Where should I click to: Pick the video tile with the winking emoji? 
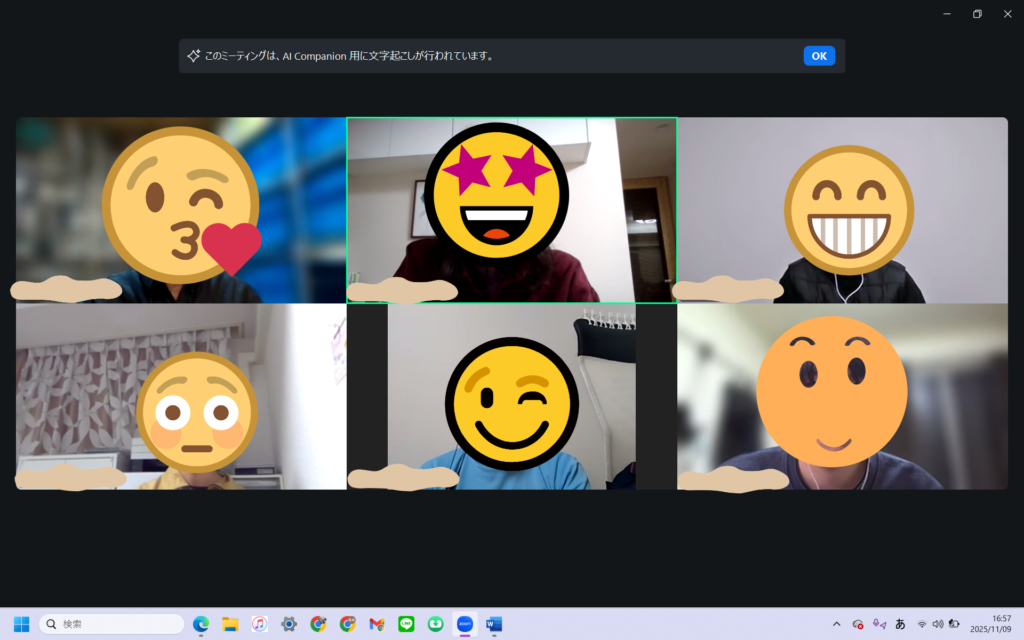click(x=511, y=397)
